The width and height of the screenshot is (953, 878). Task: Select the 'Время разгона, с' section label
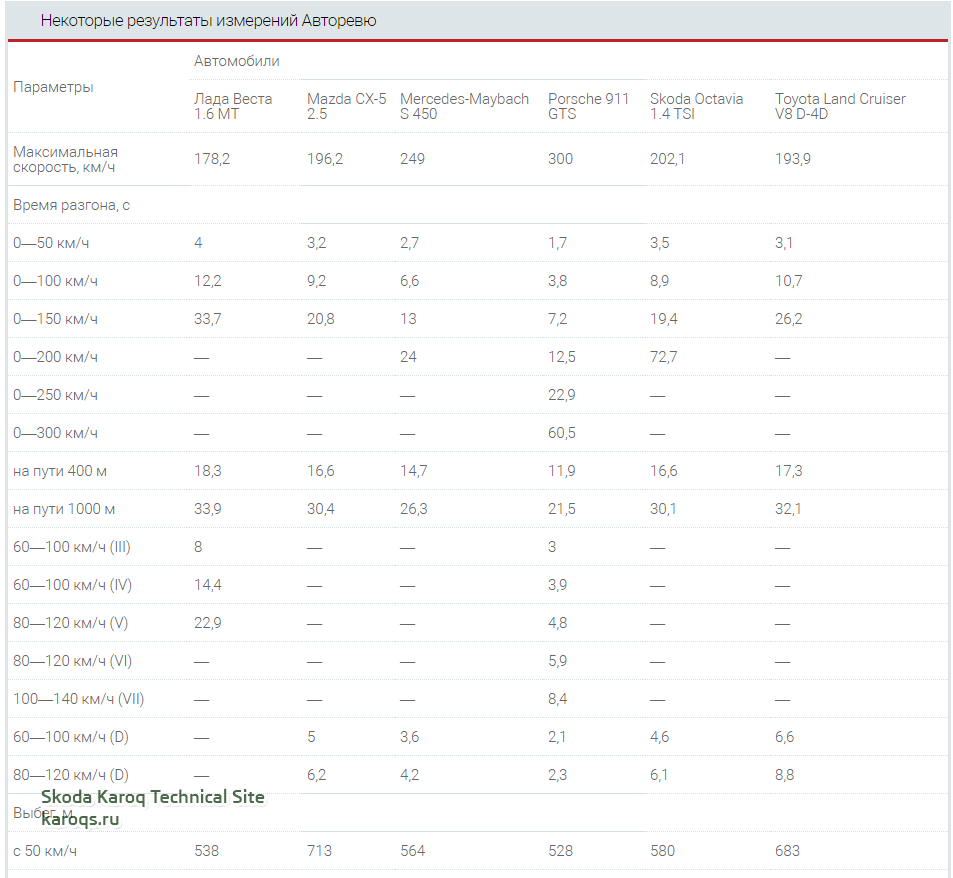[x=71, y=205]
